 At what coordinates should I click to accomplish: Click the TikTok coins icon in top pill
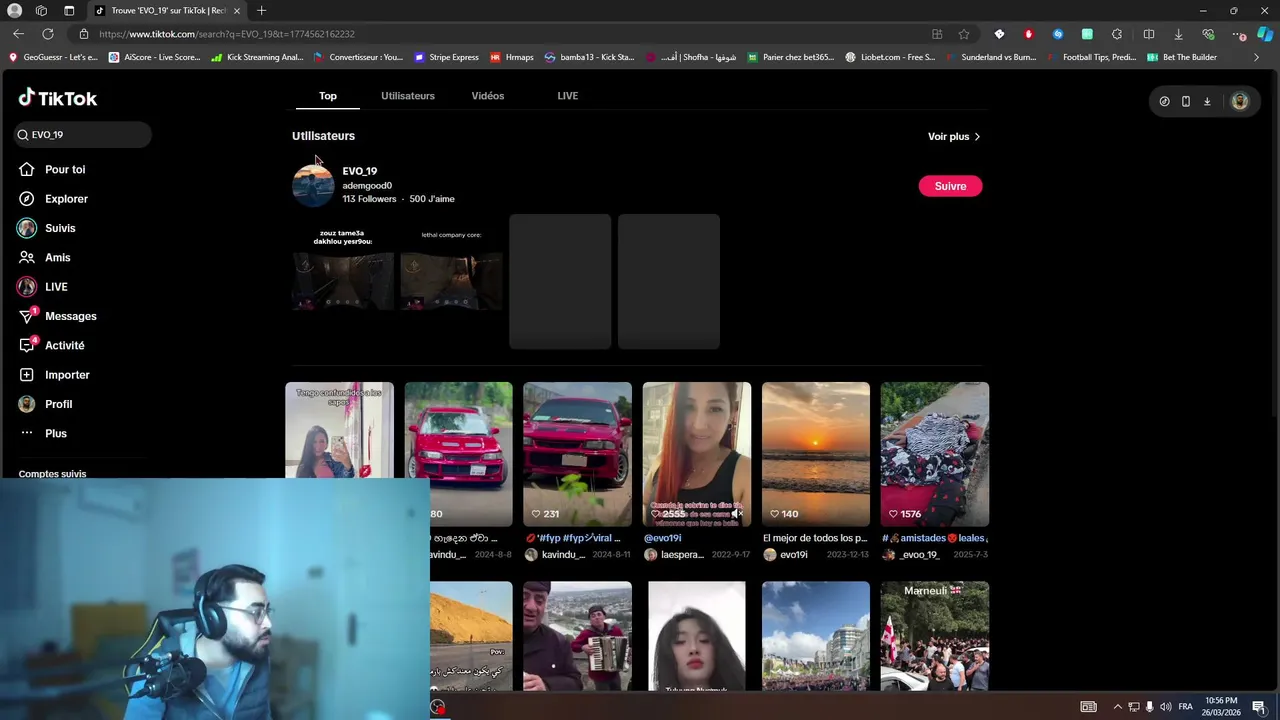coord(1164,101)
